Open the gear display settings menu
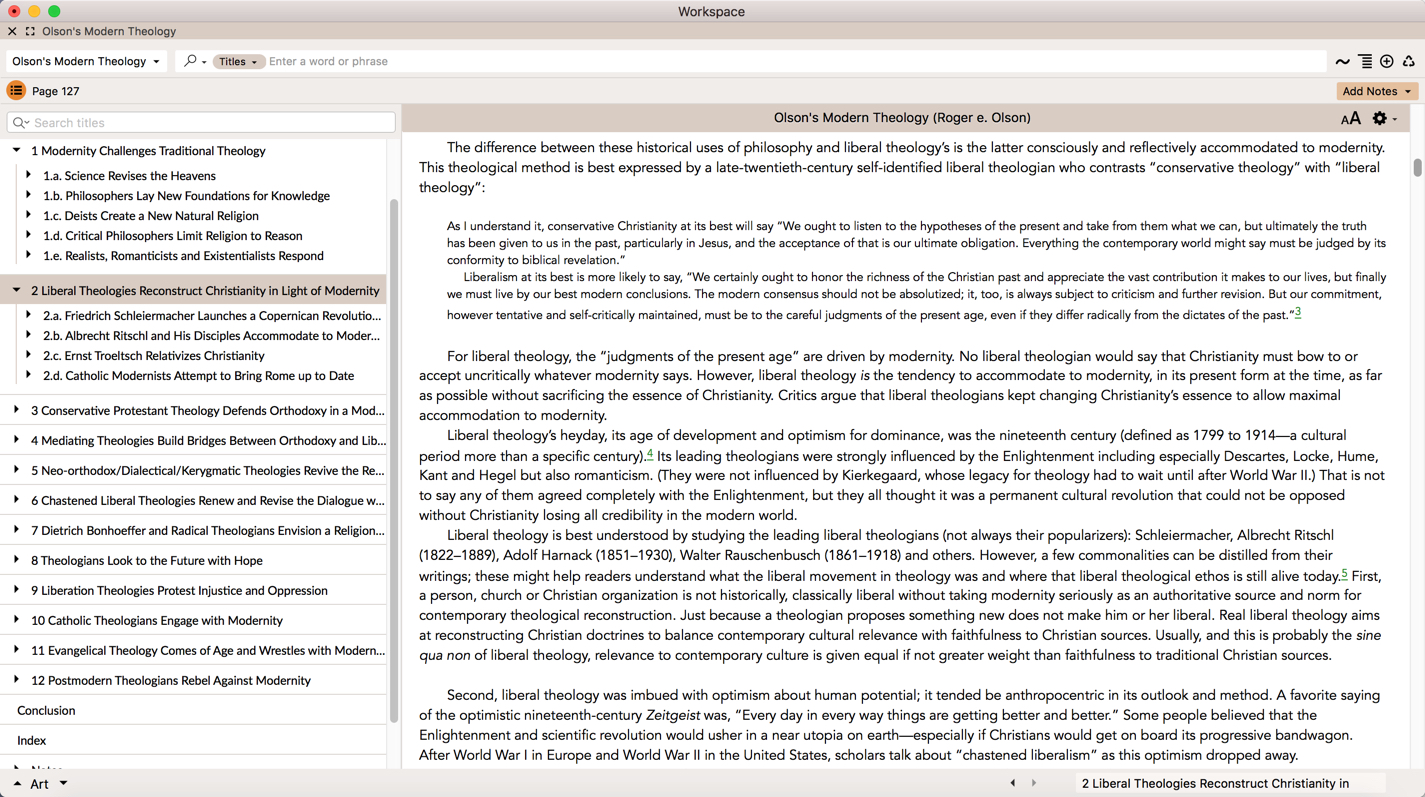1425x797 pixels. [1384, 118]
